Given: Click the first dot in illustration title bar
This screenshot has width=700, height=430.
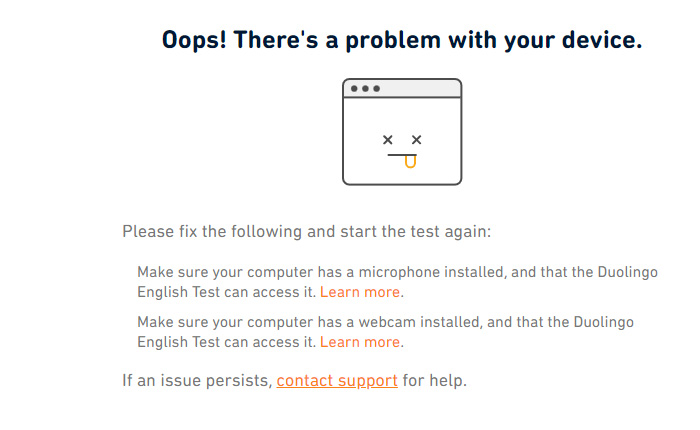Looking at the screenshot, I should point(354,88).
